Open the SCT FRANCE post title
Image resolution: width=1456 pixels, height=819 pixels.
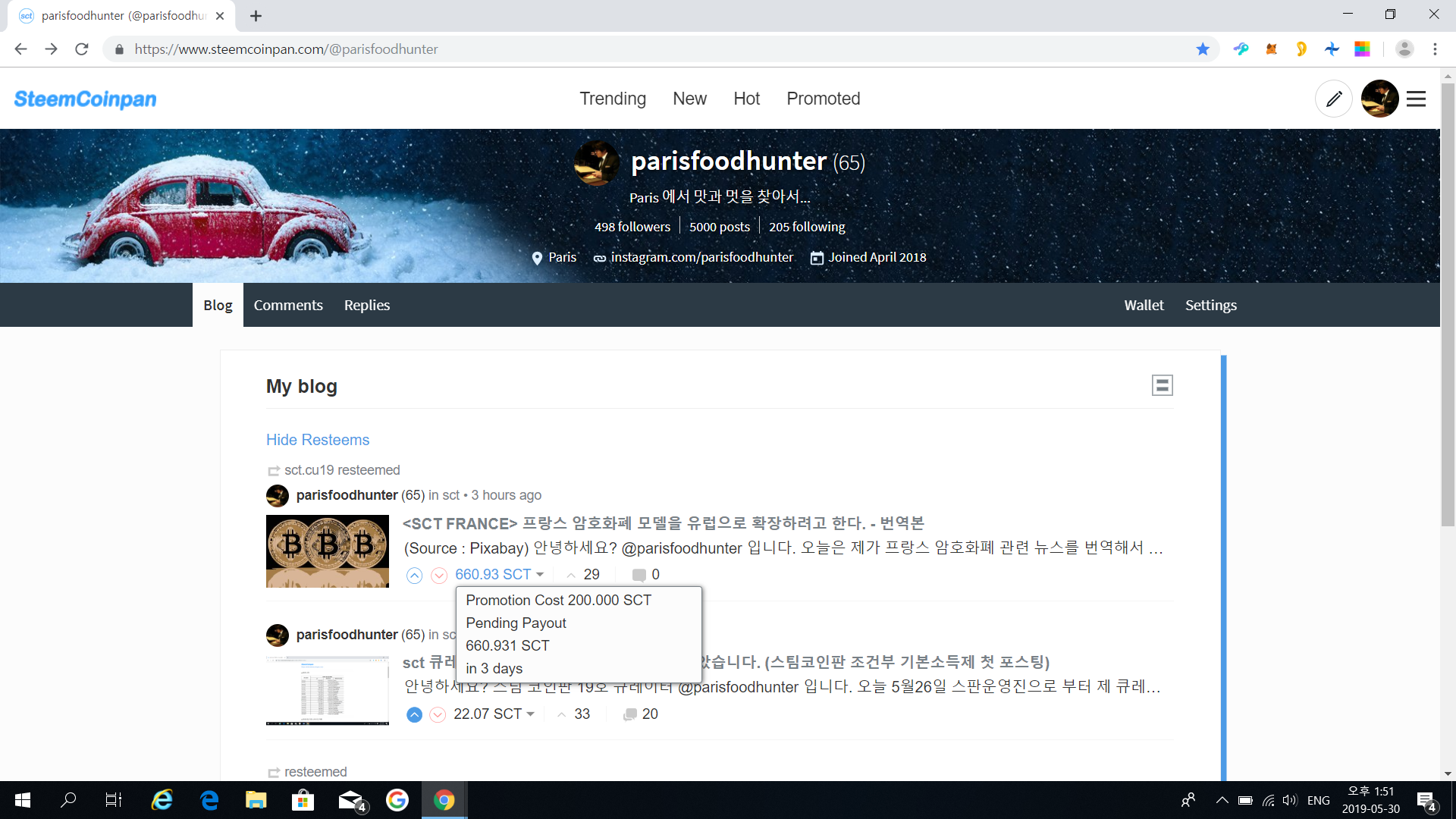point(664,523)
